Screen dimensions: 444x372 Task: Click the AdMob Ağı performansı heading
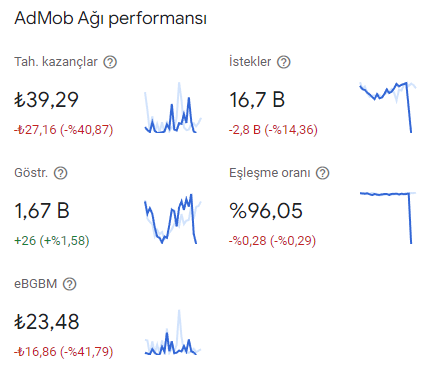(x=110, y=18)
